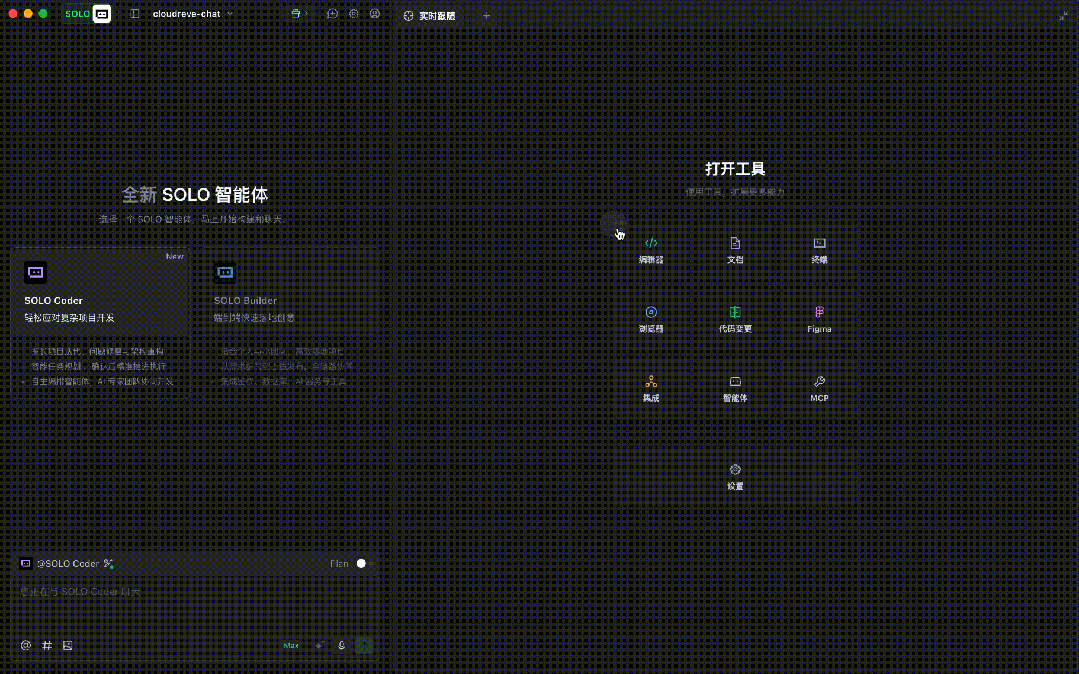Open the 编辑器 code editor tool
Viewport: 1079px width, 674px height.
pos(650,250)
